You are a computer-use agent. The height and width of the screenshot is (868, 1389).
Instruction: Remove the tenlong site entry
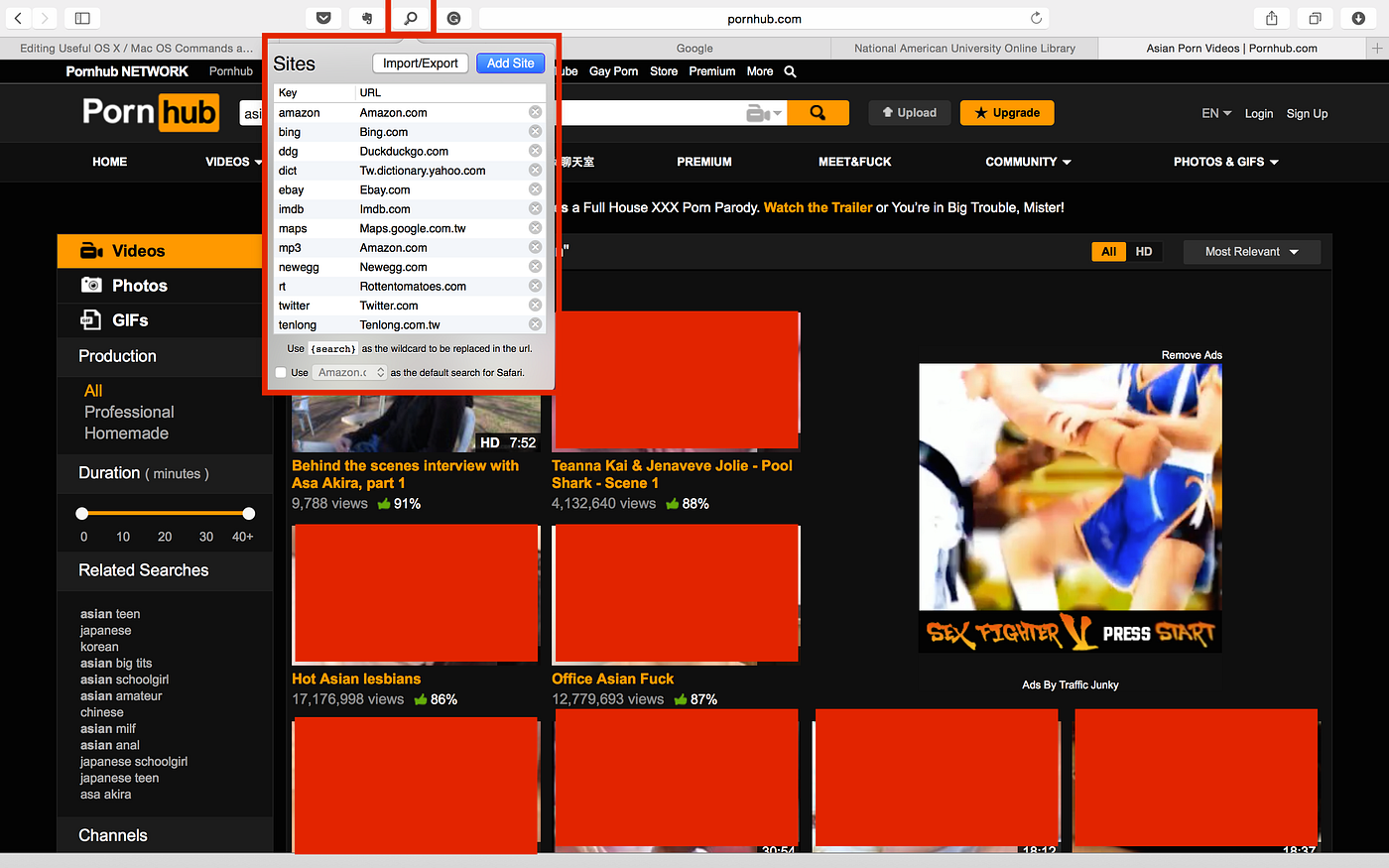click(535, 324)
